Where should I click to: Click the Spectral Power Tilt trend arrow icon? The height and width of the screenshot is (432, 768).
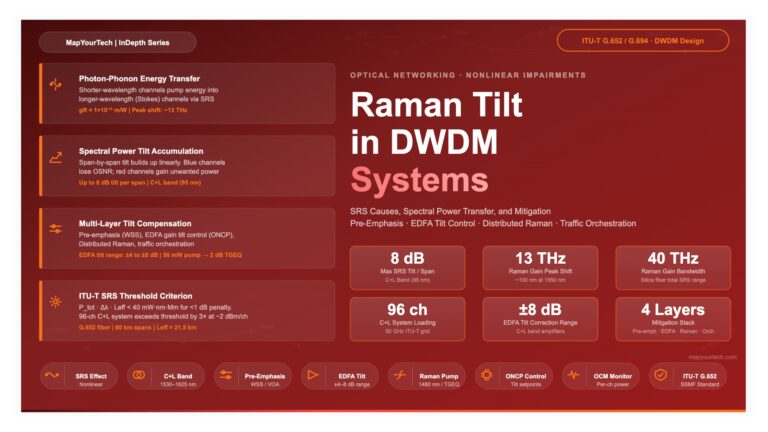tap(55, 157)
